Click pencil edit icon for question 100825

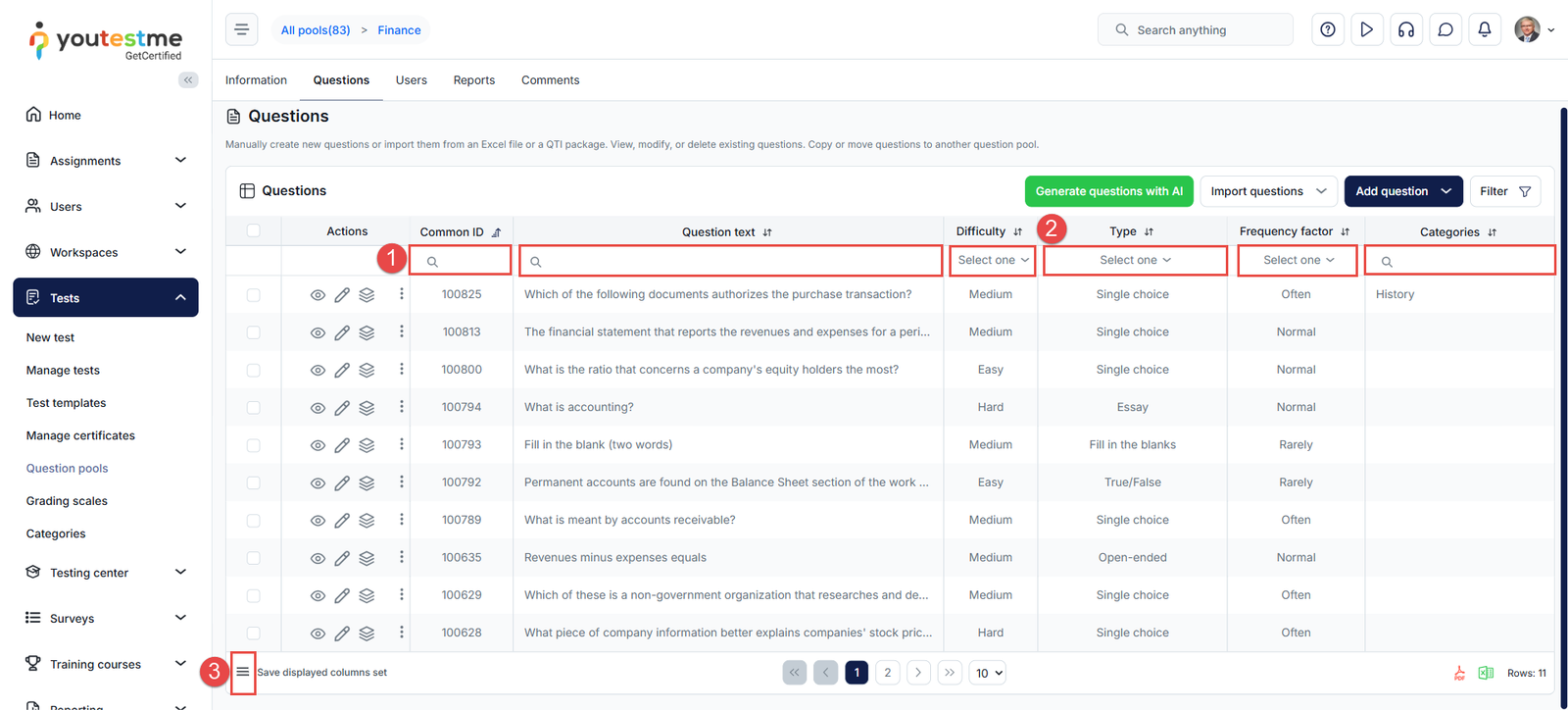[x=342, y=295]
